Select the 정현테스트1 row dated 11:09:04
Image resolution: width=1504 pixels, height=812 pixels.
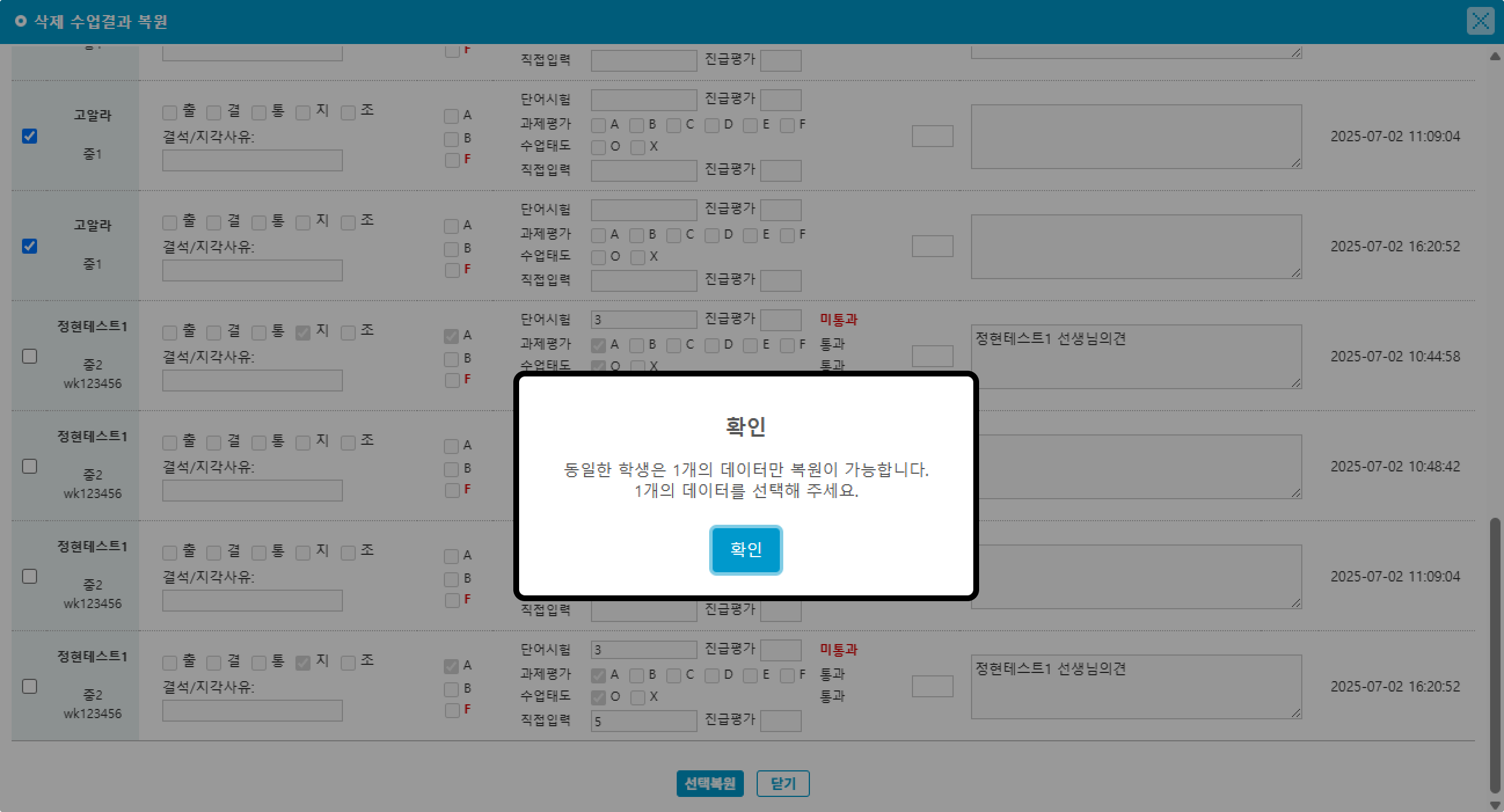pos(30,576)
